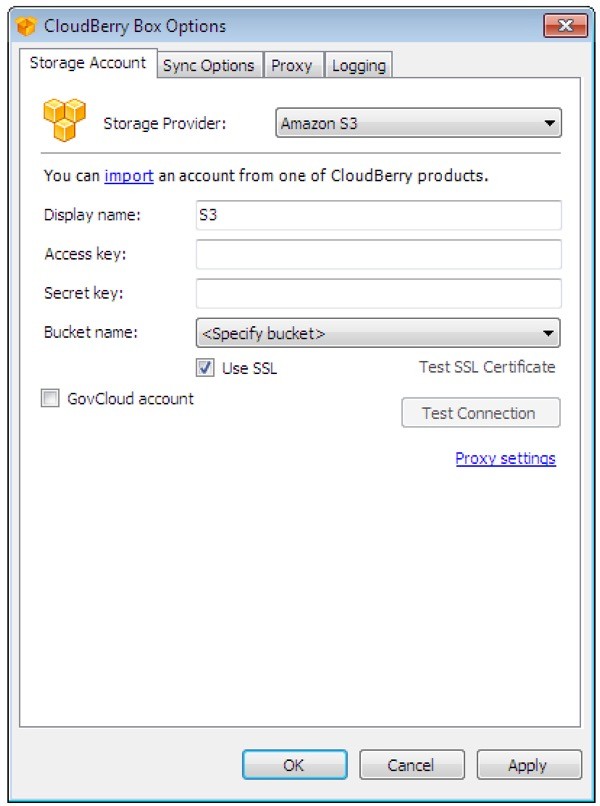Open the Proxy tab

(x=293, y=66)
